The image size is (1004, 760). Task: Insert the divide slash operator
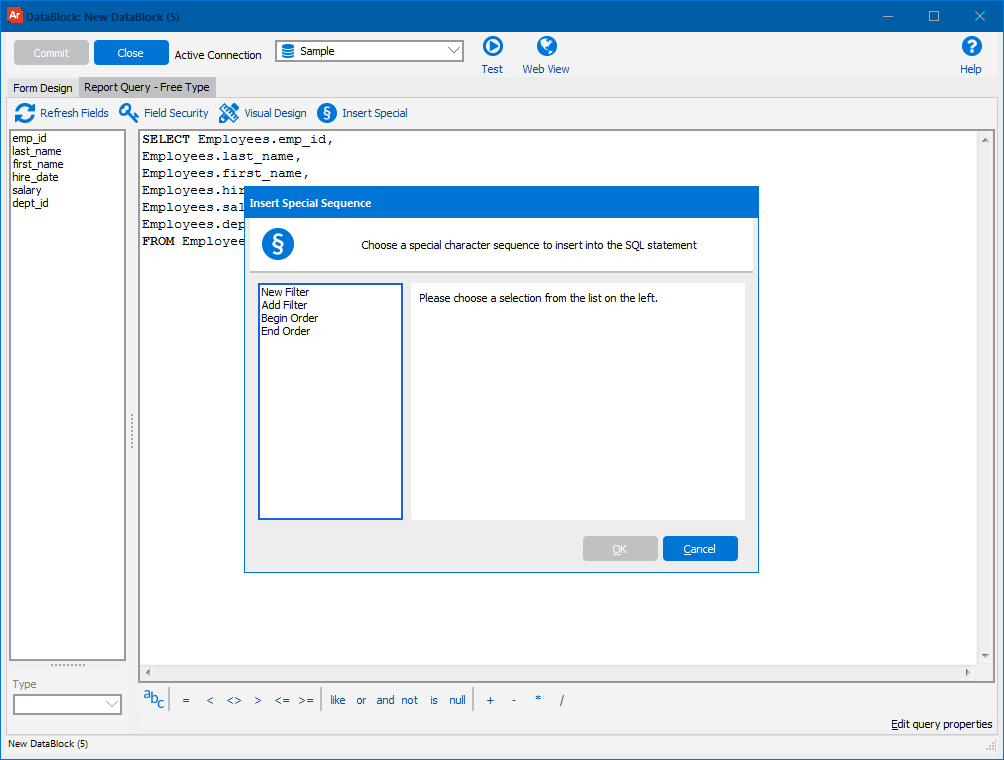pos(562,700)
